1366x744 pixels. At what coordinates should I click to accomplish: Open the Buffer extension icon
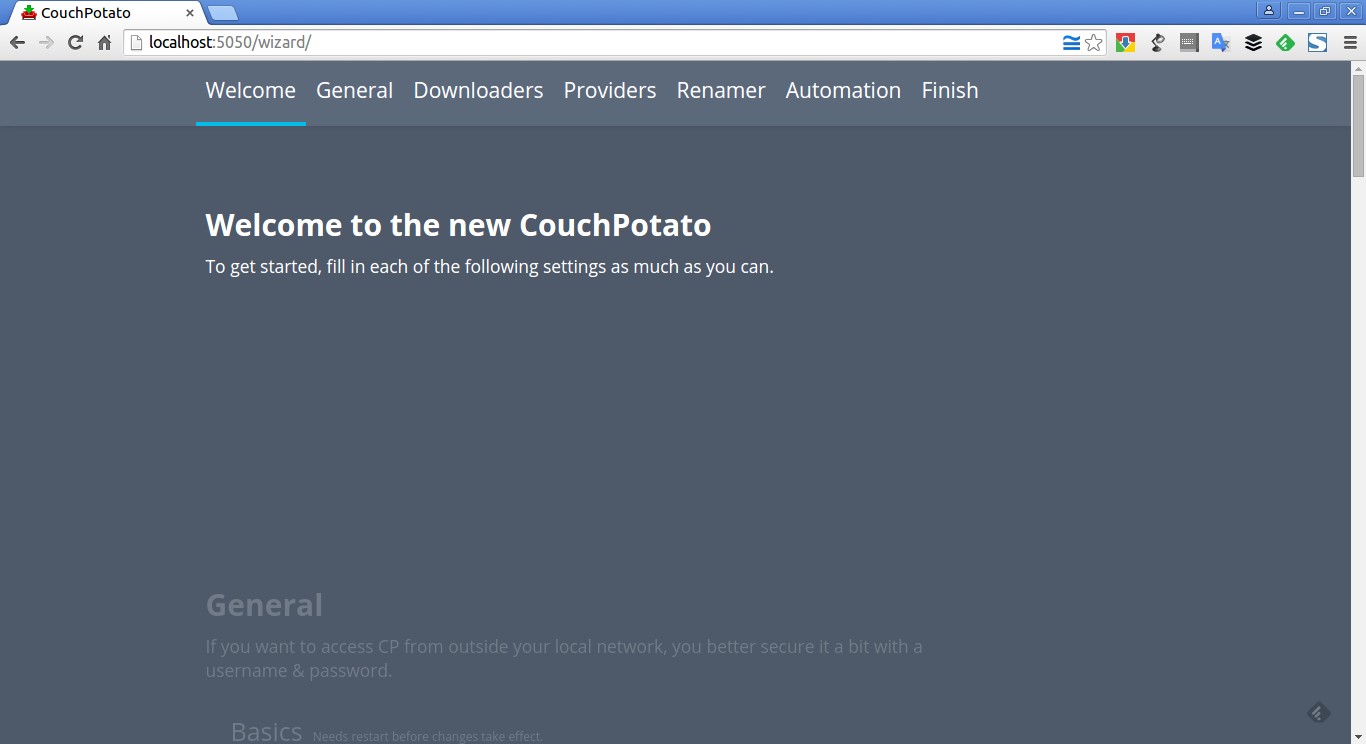1253,42
